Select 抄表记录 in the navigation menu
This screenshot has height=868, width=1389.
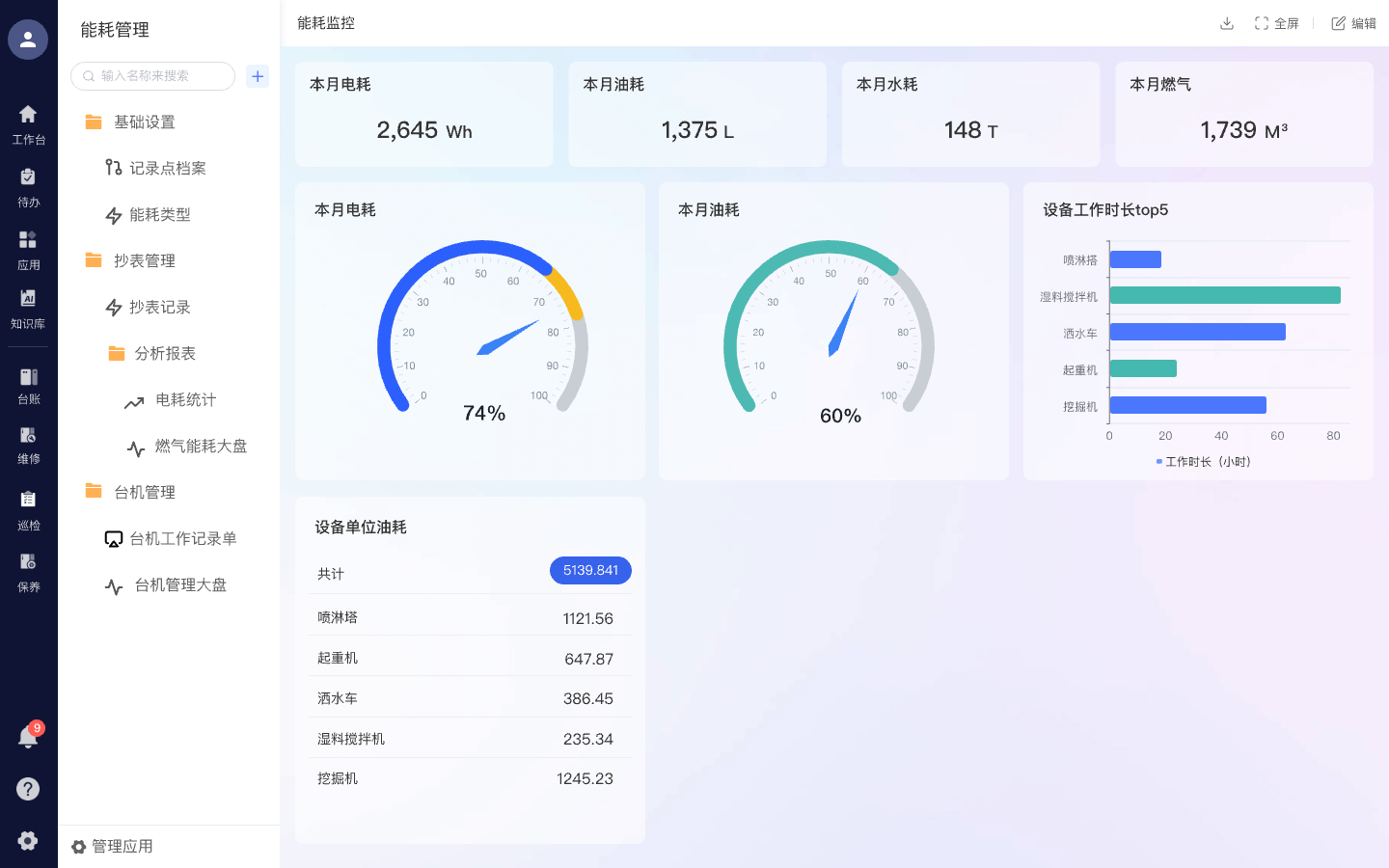pos(162,307)
